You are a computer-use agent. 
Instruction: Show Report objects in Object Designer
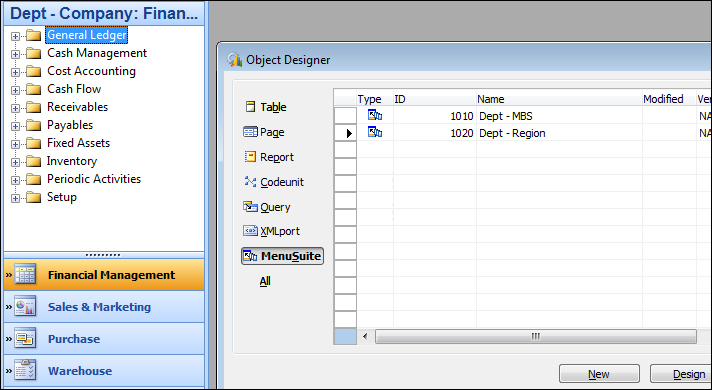click(x=269, y=157)
